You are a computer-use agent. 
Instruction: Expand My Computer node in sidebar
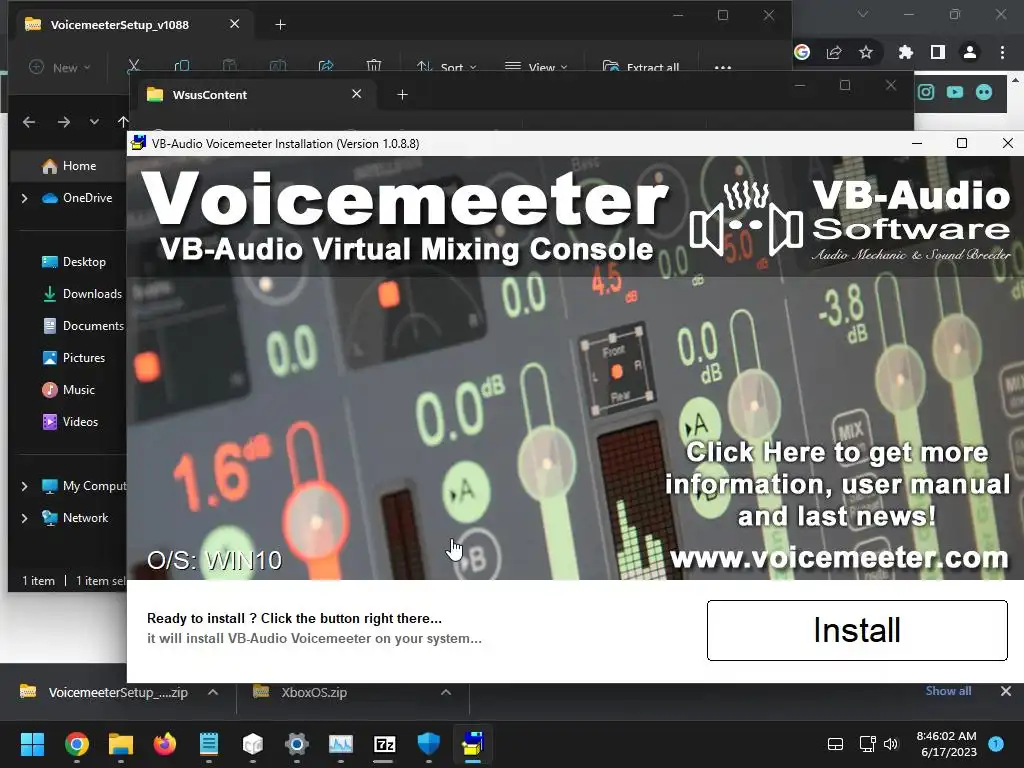[x=25, y=486]
